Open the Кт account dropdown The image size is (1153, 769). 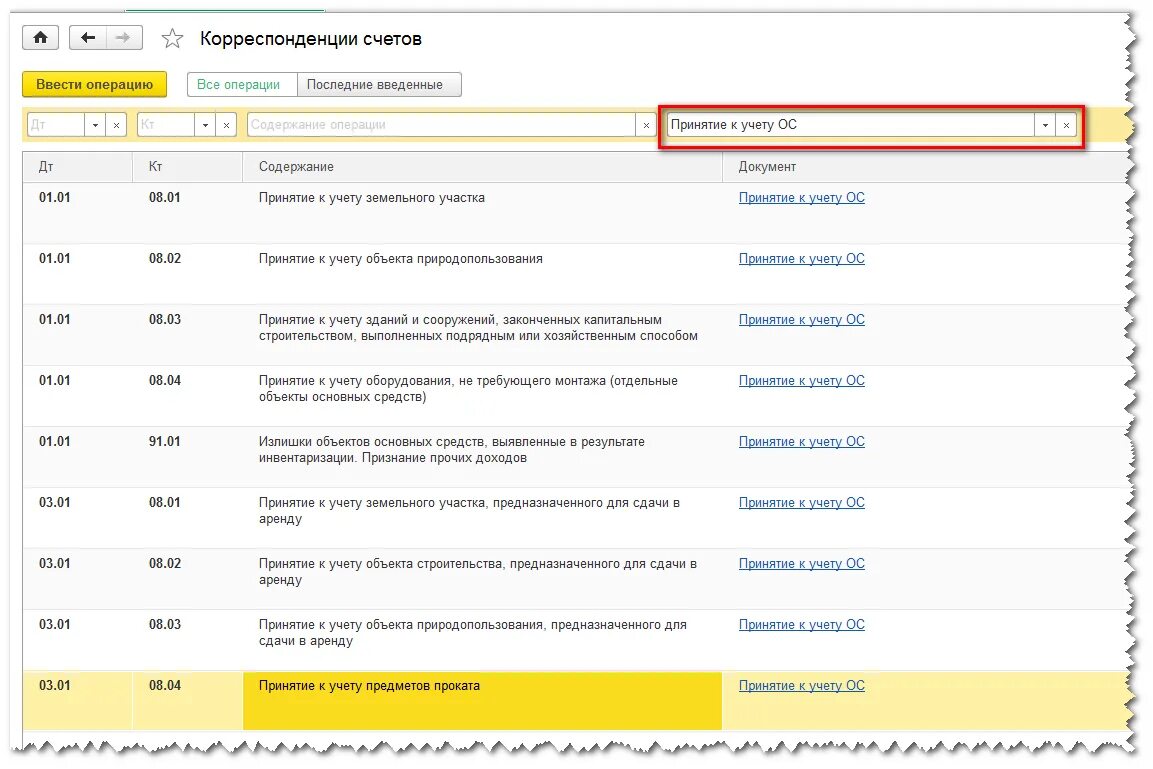(x=206, y=124)
